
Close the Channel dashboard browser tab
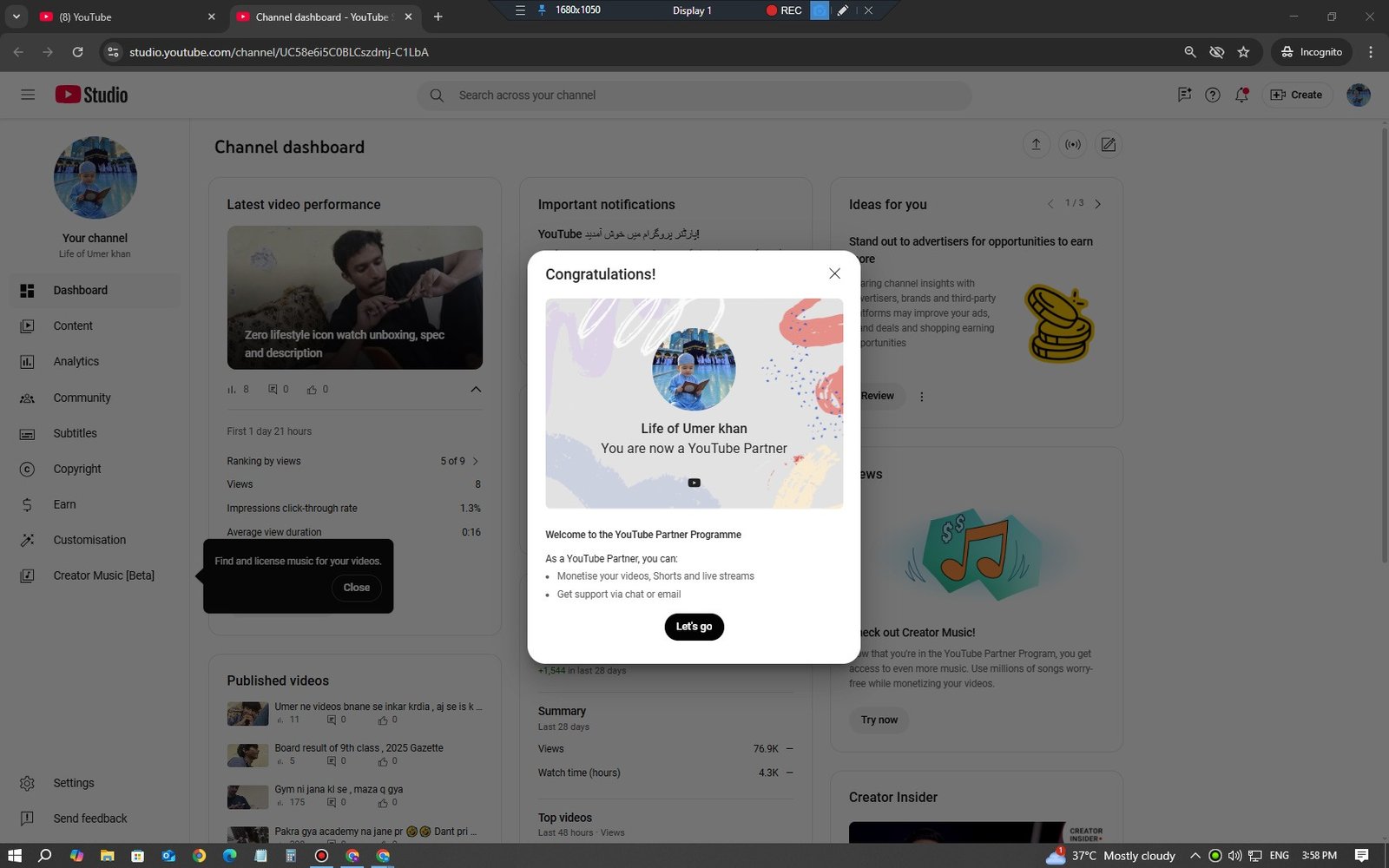click(x=408, y=16)
